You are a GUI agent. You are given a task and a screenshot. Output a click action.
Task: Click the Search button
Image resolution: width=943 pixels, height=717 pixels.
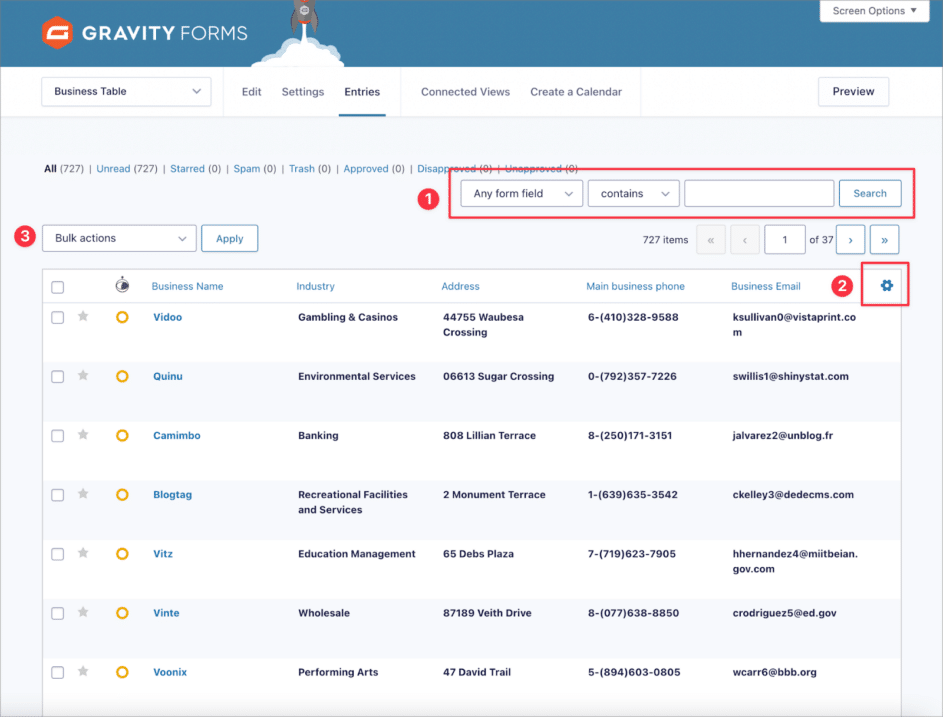869,193
